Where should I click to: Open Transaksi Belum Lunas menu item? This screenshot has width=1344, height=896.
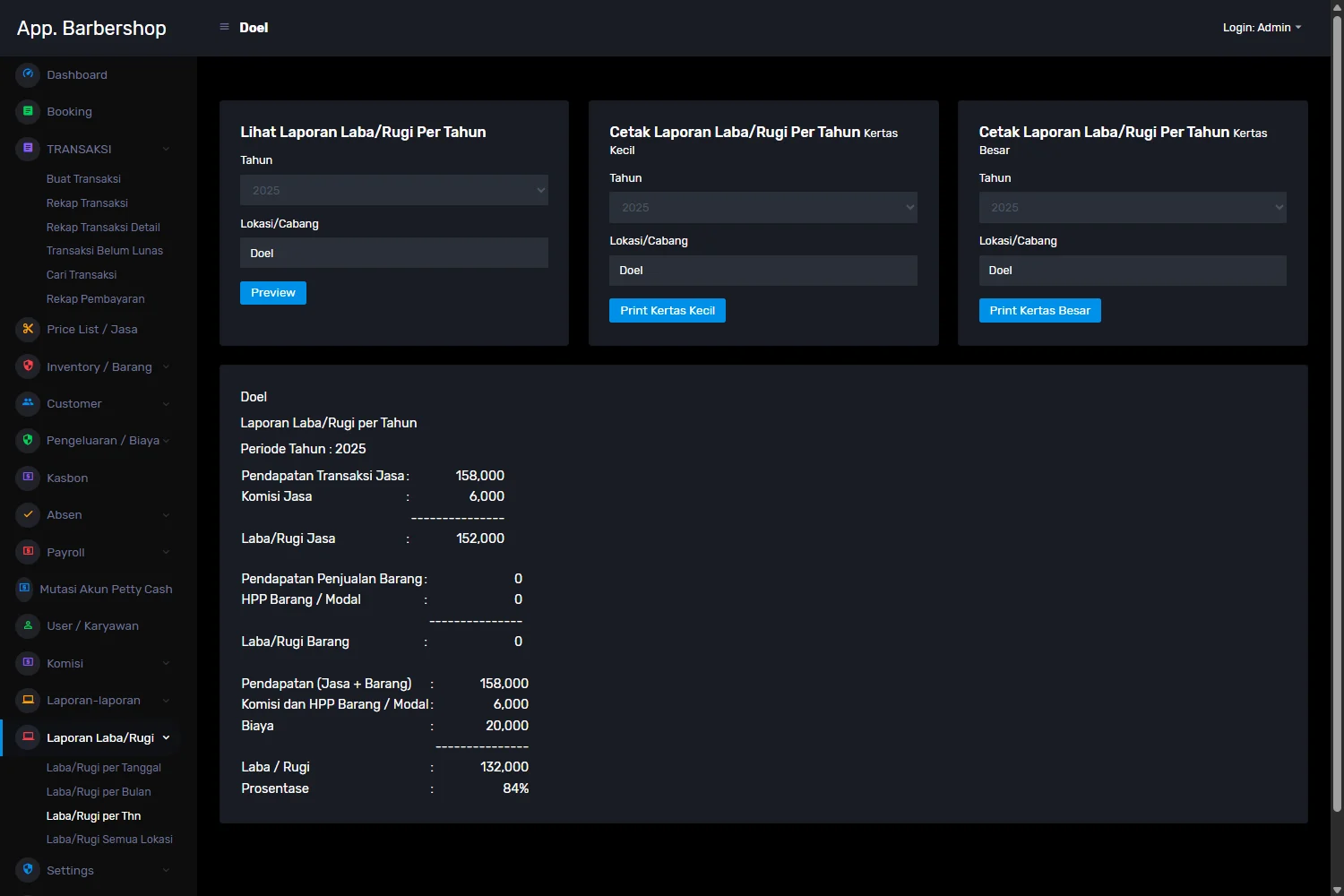(105, 251)
